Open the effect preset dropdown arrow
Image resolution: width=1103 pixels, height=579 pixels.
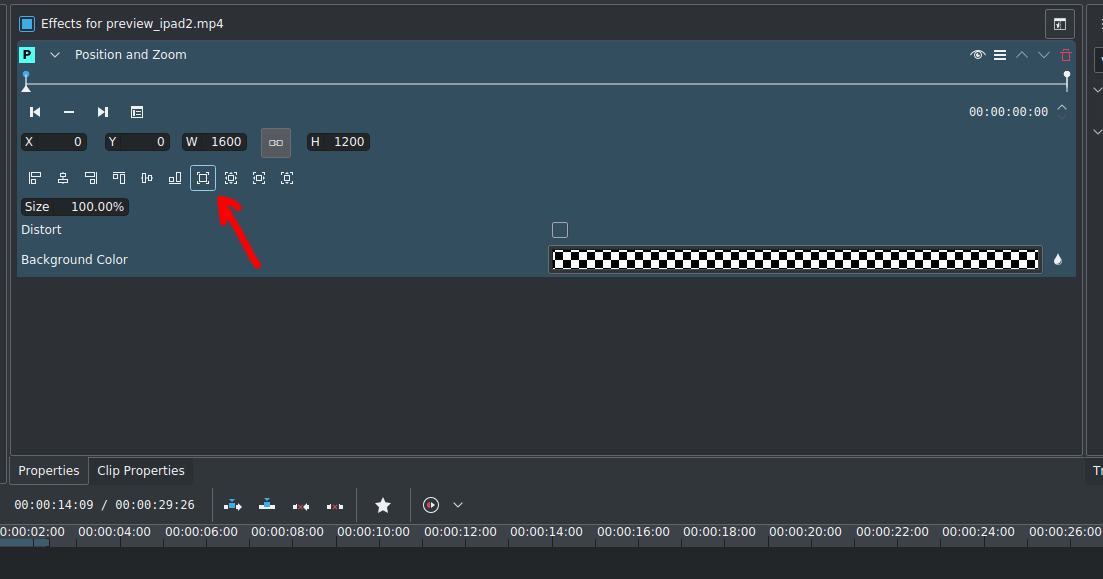pyautogui.click(x=55, y=55)
